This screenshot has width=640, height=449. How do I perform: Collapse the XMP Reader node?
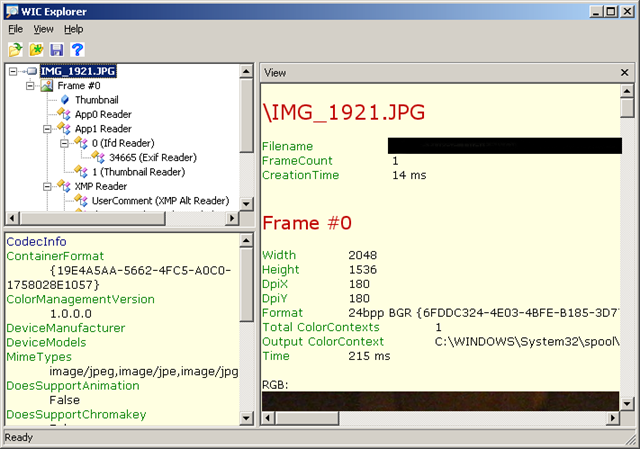coord(47,187)
